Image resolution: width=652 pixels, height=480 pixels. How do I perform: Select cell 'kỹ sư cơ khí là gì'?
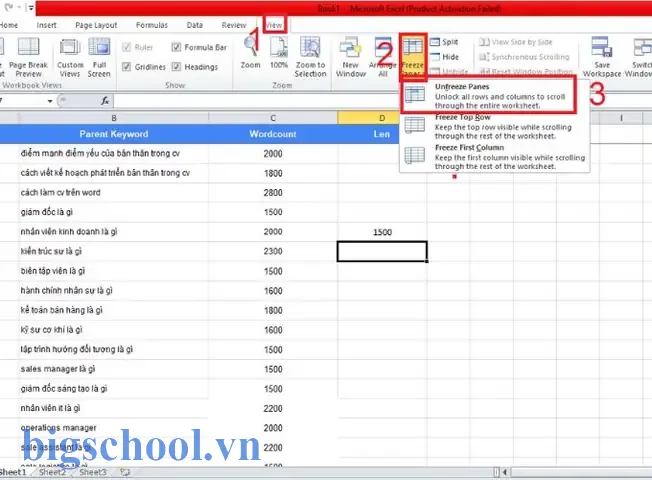tap(114, 330)
